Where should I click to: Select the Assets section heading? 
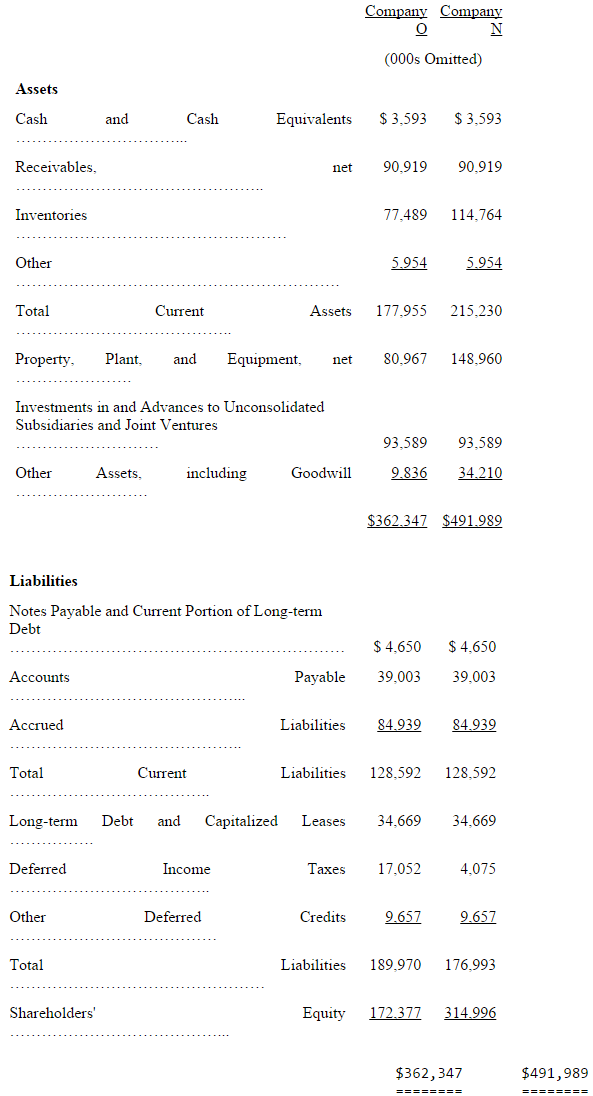[36, 89]
